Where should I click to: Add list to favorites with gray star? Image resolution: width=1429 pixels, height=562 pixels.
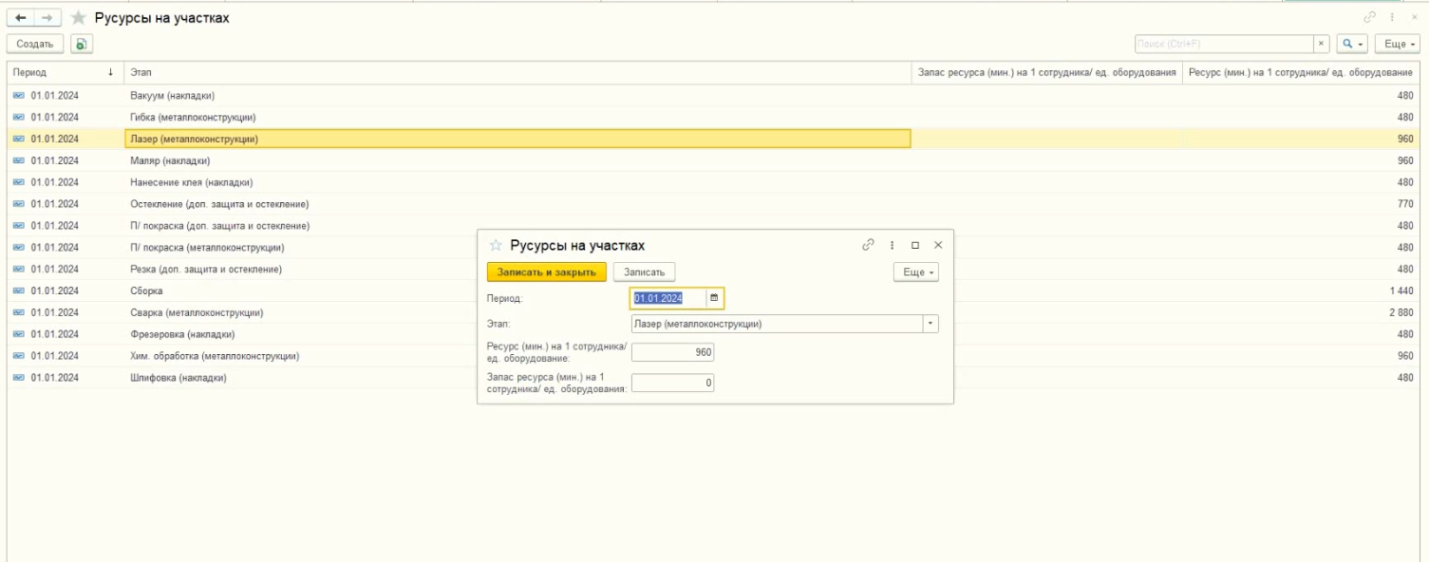point(78,18)
